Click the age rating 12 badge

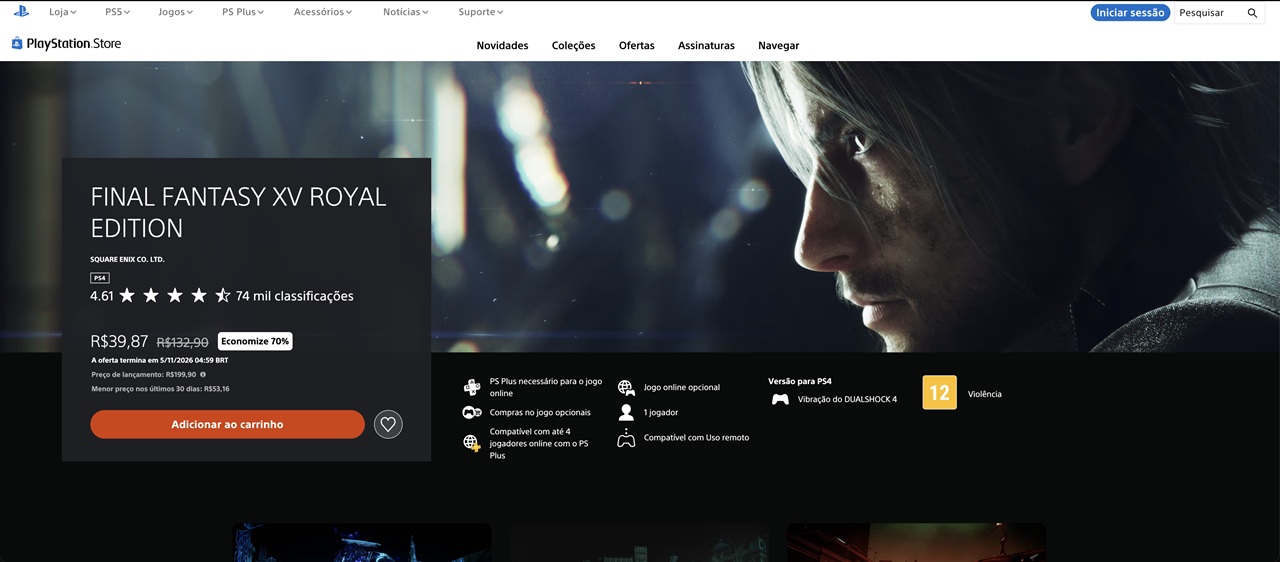[939, 393]
